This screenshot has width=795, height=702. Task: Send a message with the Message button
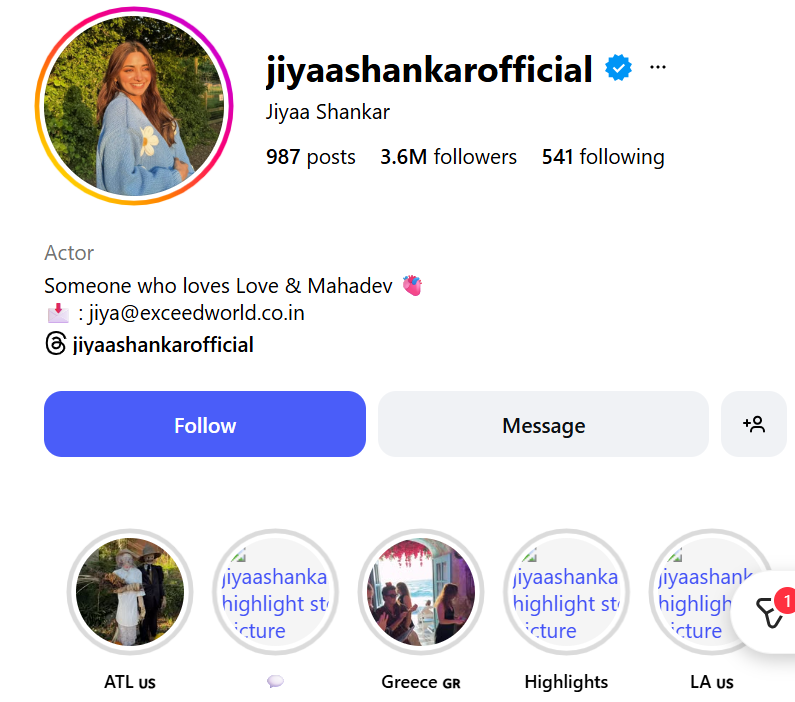point(543,424)
